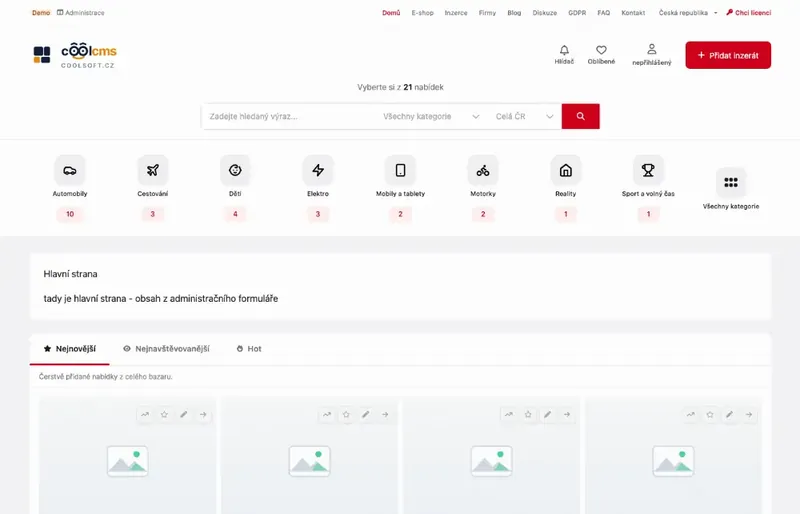
Task: Click the coolcms logo
Action: click(75, 55)
